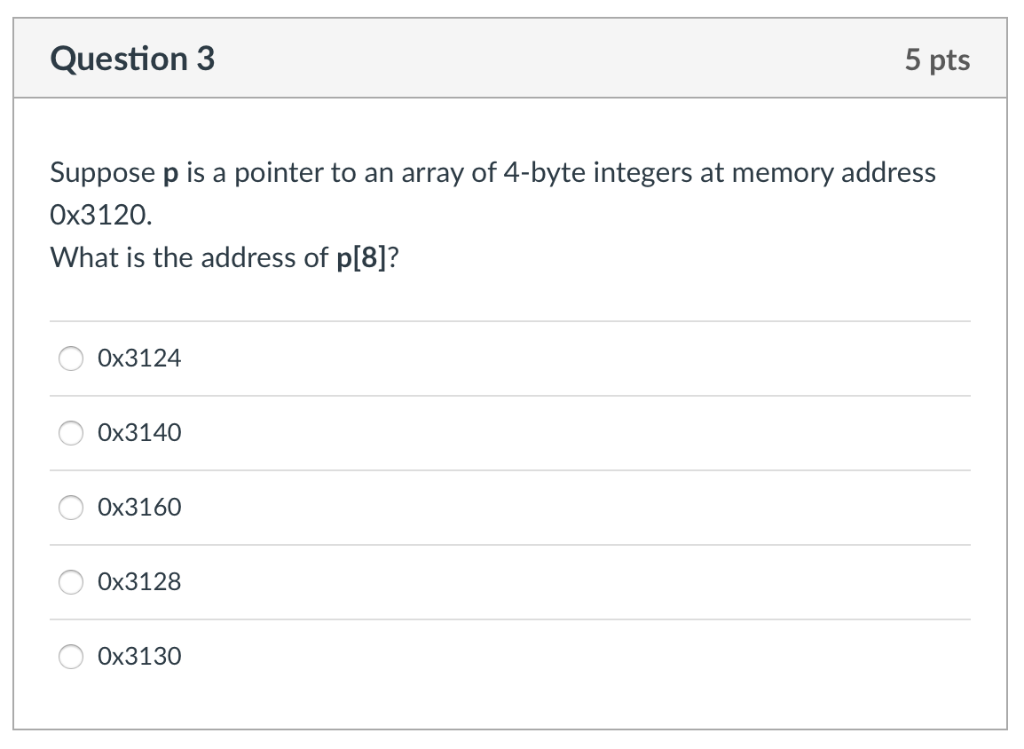Viewport: 1024px width, 749px height.
Task: Click 'What is the address of' text
Action: (x=189, y=258)
